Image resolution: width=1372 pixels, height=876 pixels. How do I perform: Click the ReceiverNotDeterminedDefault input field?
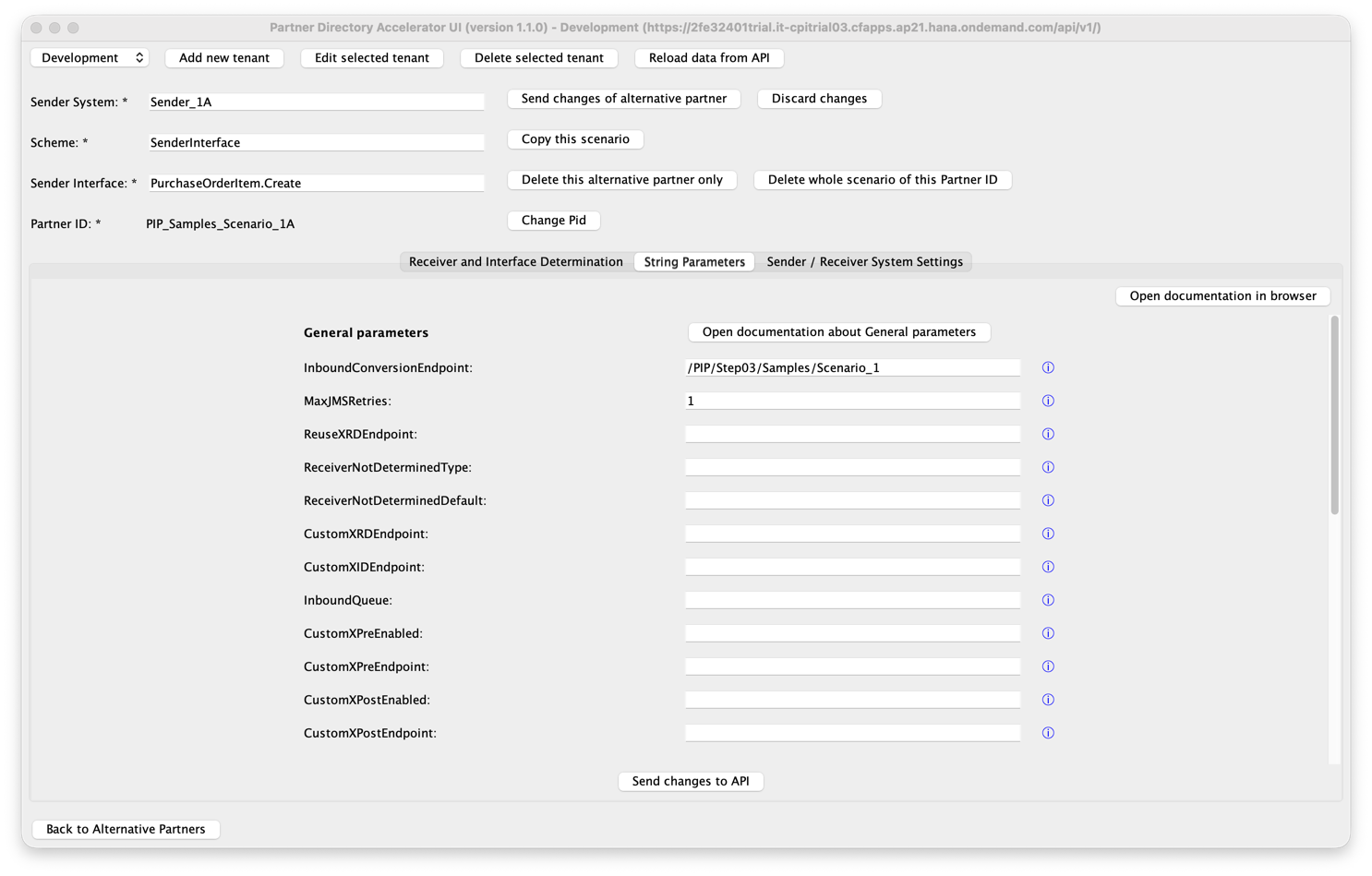click(853, 500)
